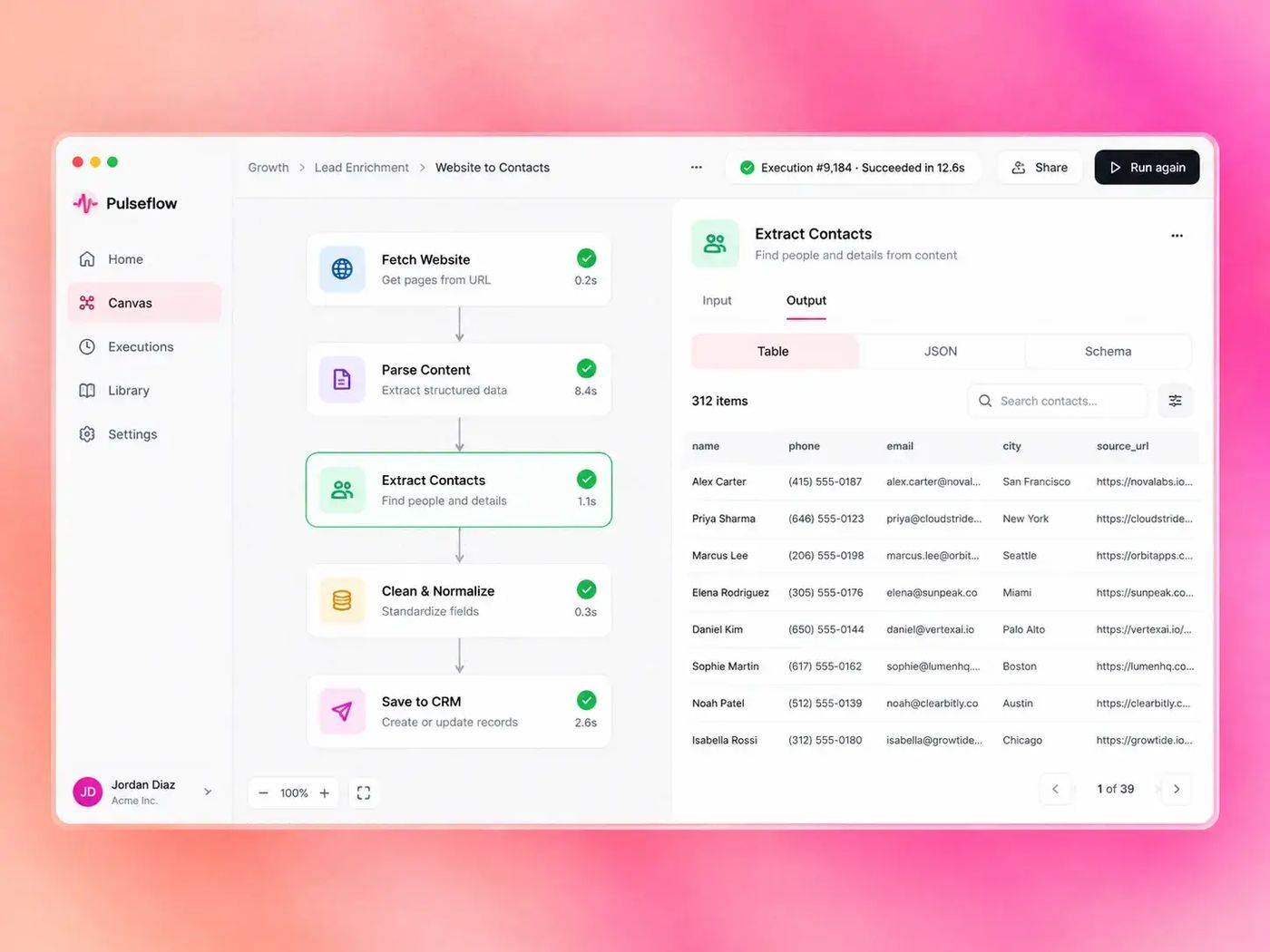Open the breadcrumb more options menu
The height and width of the screenshot is (952, 1270).
click(x=697, y=168)
